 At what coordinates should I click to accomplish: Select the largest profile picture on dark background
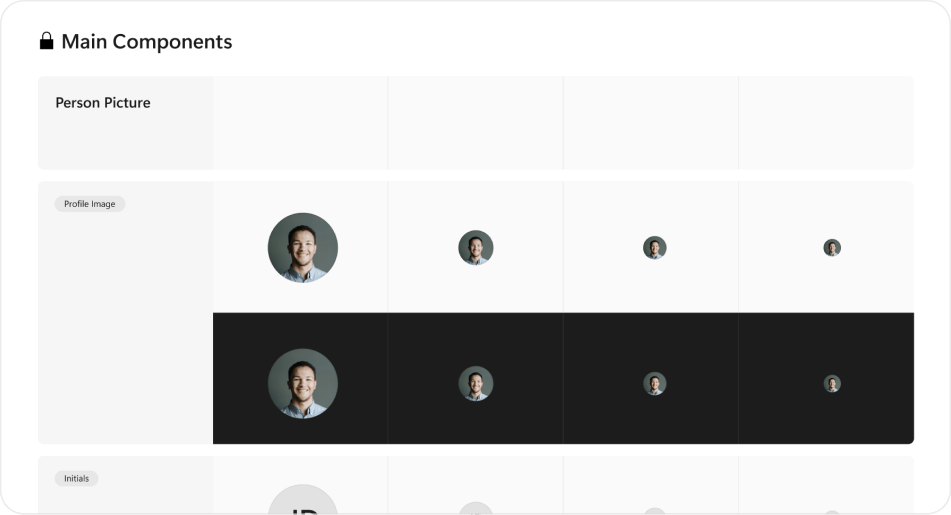point(303,383)
